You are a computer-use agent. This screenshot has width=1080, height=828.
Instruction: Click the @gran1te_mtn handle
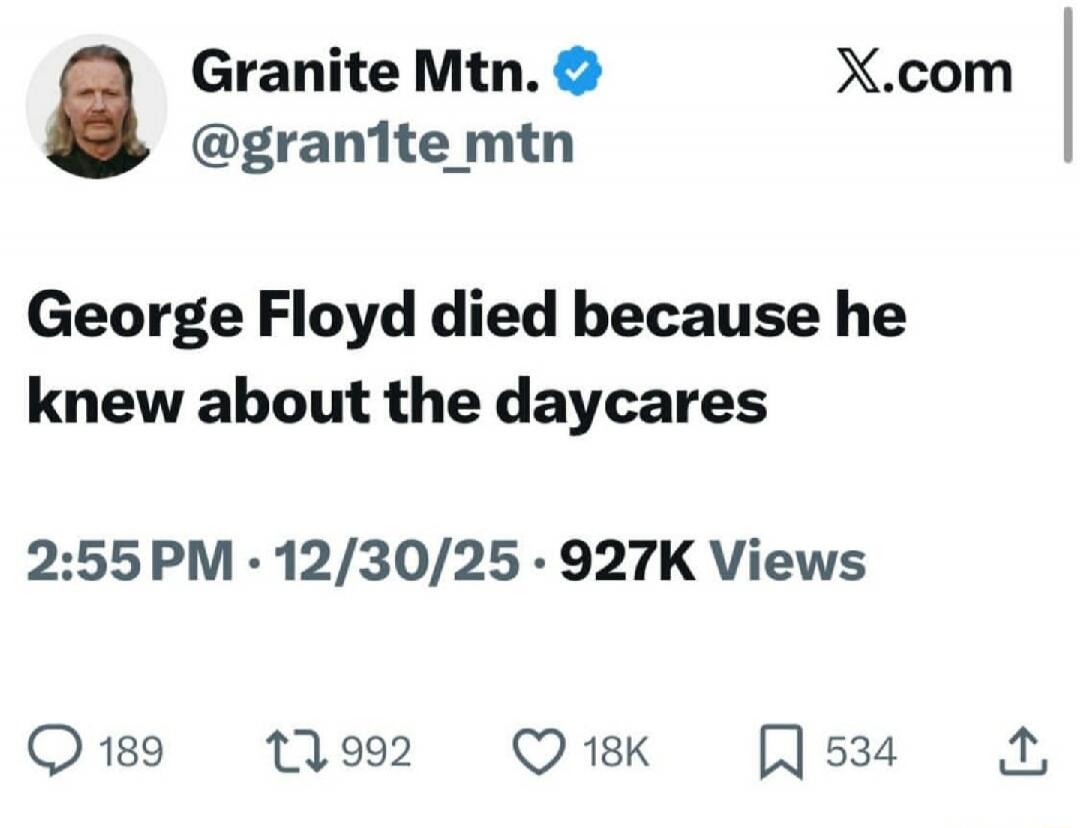coord(386,141)
